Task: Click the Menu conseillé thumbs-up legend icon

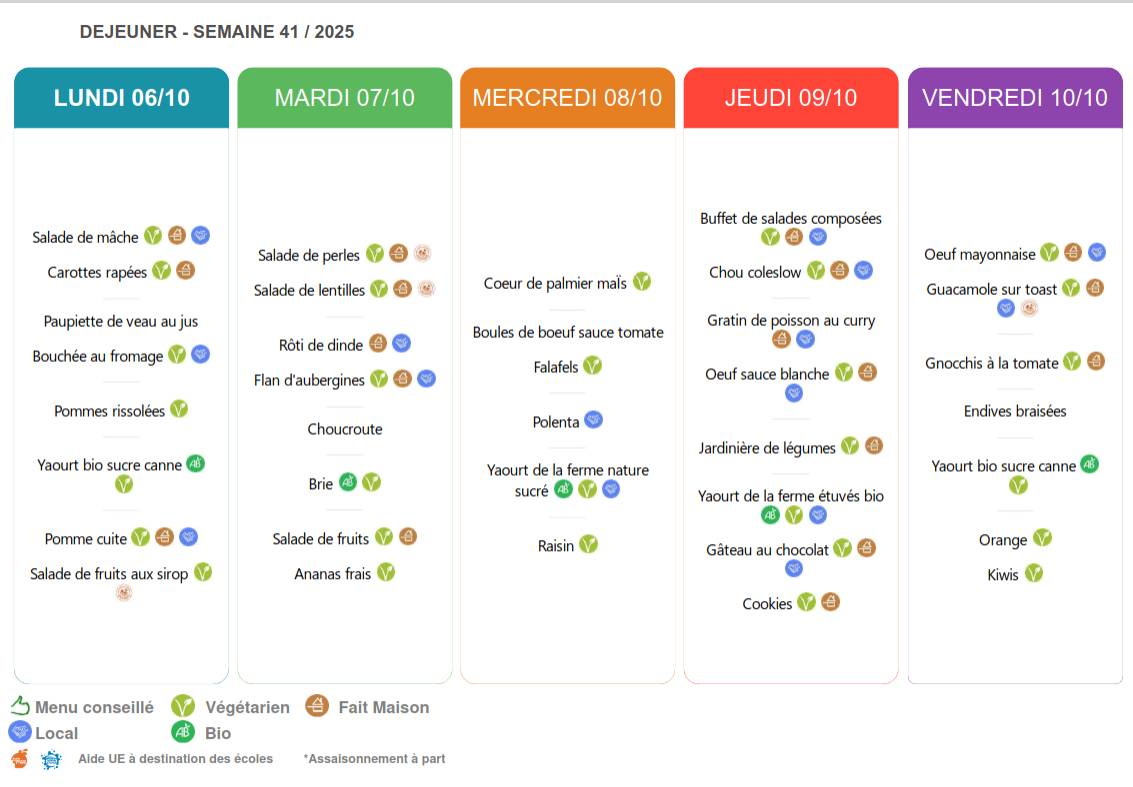Action: [x=21, y=706]
